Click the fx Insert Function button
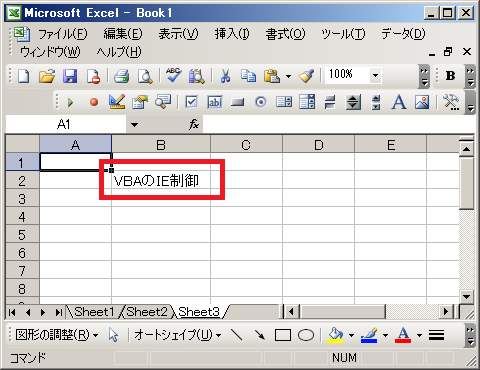Viewport: 480px width, 370px height. (x=194, y=125)
